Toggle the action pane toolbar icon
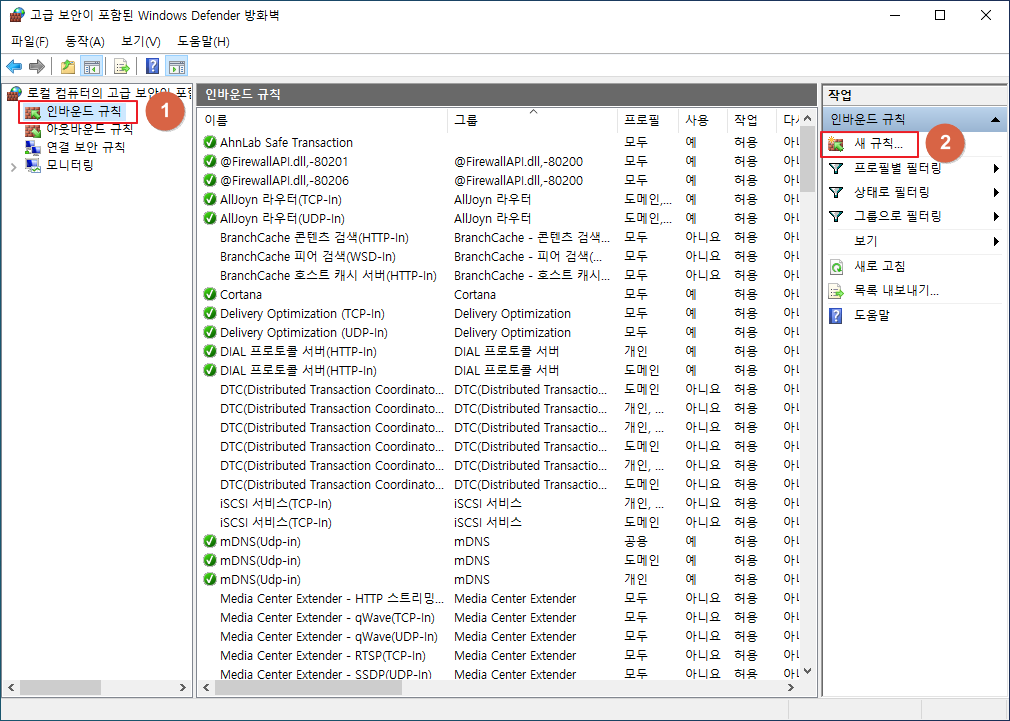The width and height of the screenshot is (1010, 721). point(176,66)
